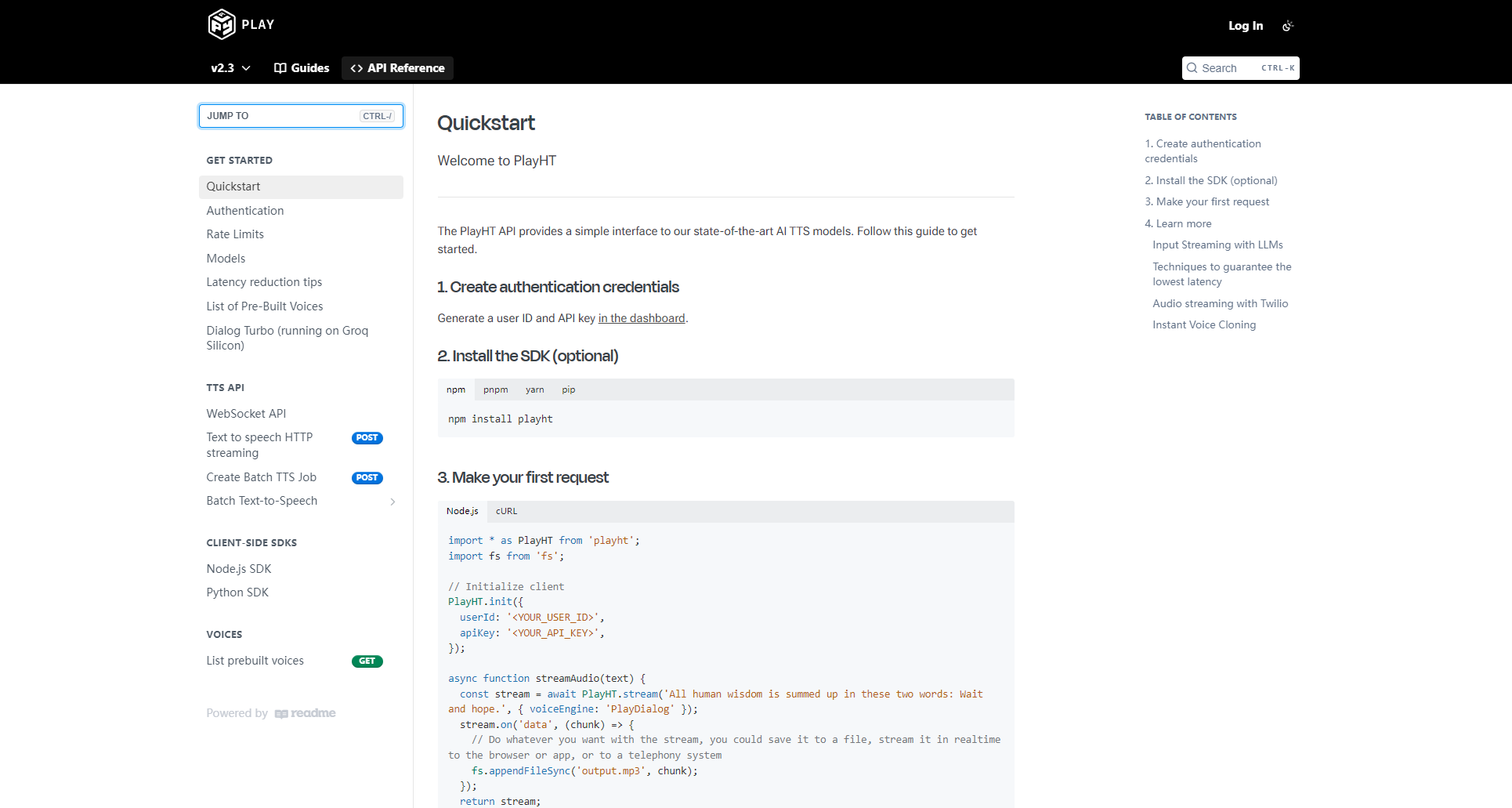
Task: Switch to the yarn install tab
Action: [x=534, y=390]
